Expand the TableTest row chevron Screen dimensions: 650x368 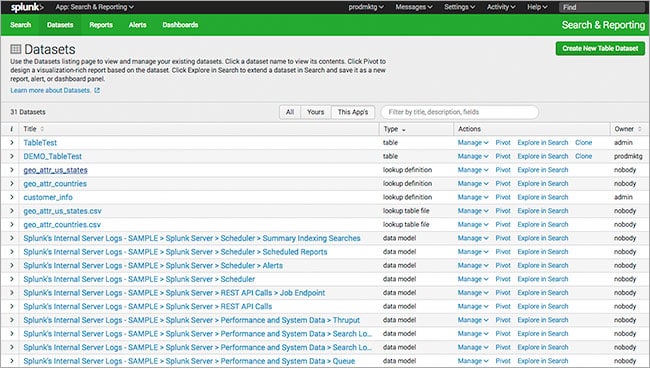(x=12, y=143)
